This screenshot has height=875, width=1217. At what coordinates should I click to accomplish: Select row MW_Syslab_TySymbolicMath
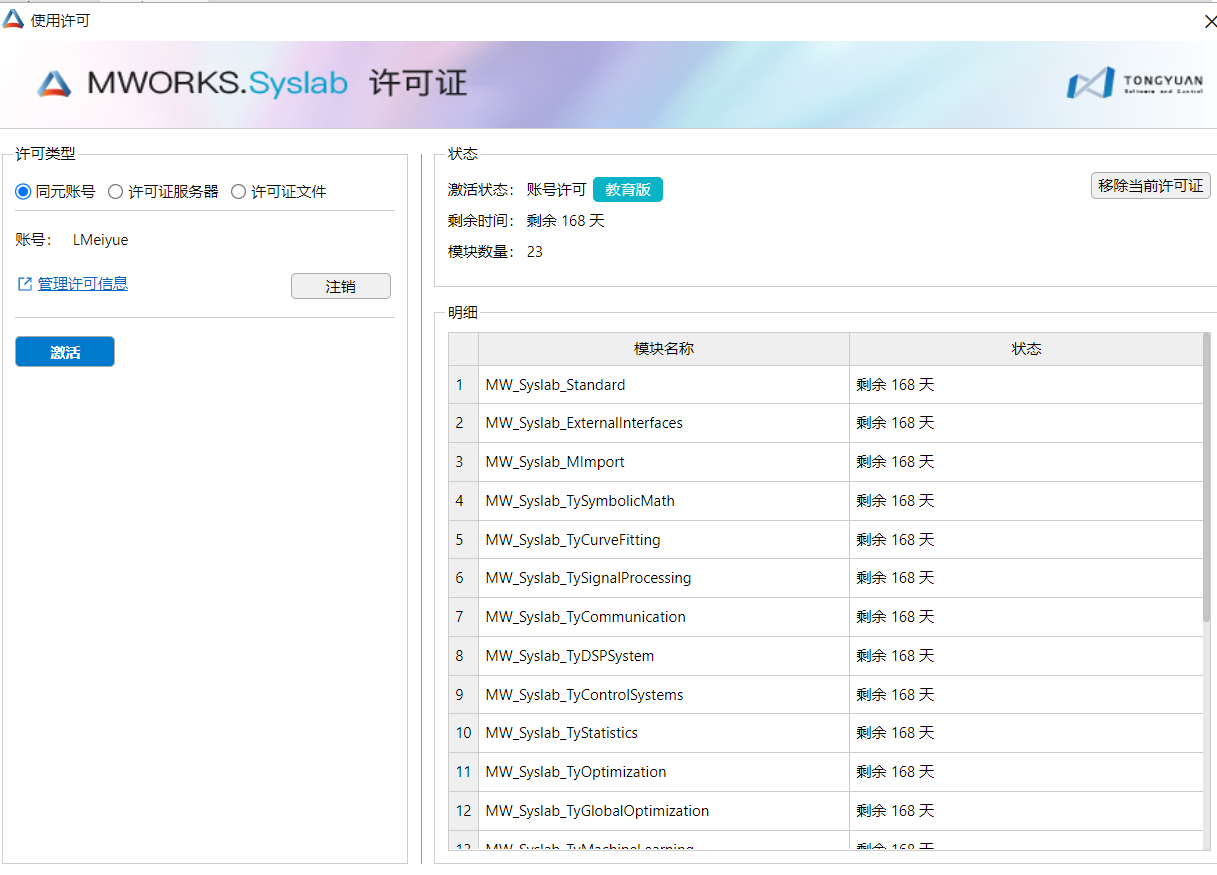(x=826, y=501)
